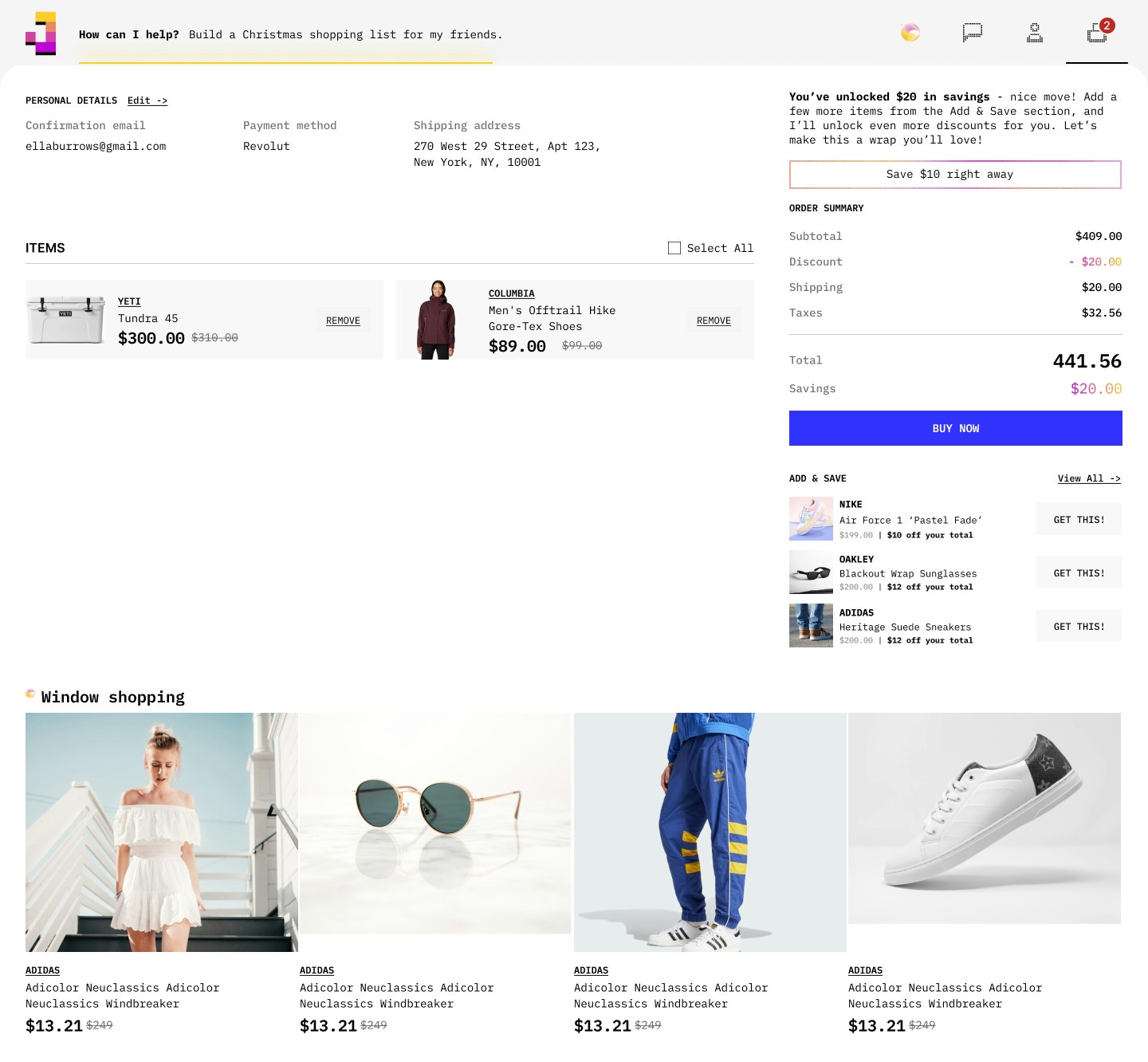Image resolution: width=1148 pixels, height=1062 pixels.
Task: Click the Window shopping heading
Action: point(112,697)
